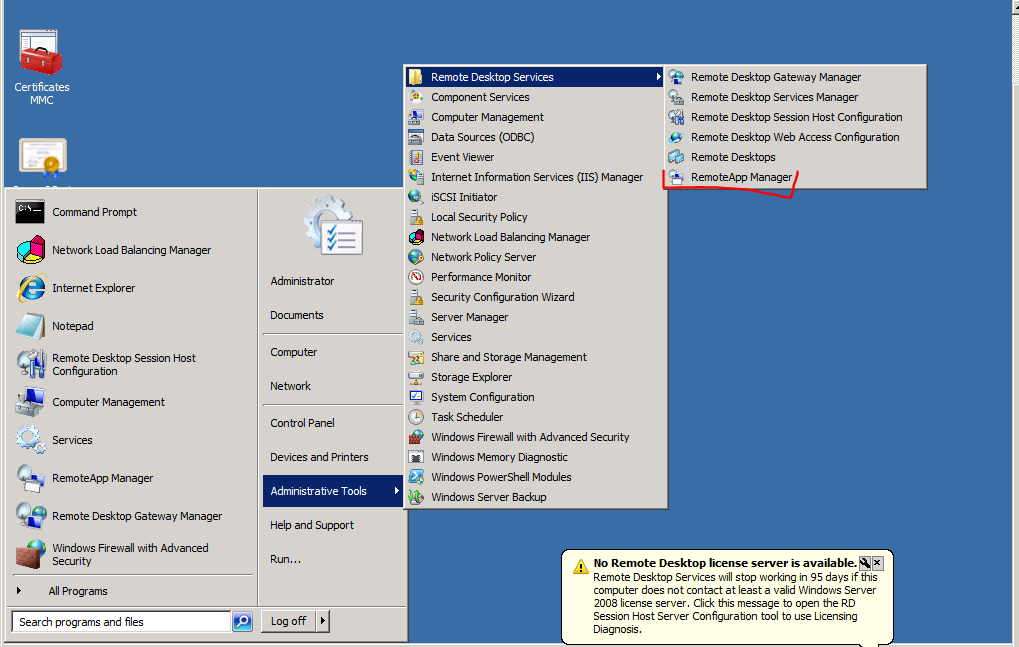
Task: Open Network Policy Server from Administrative Tools
Action: (x=484, y=257)
